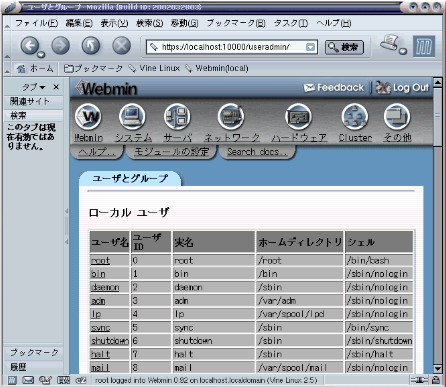This screenshot has width=446, height=387.
Task: Open the daemon user link
Action: (x=105, y=287)
